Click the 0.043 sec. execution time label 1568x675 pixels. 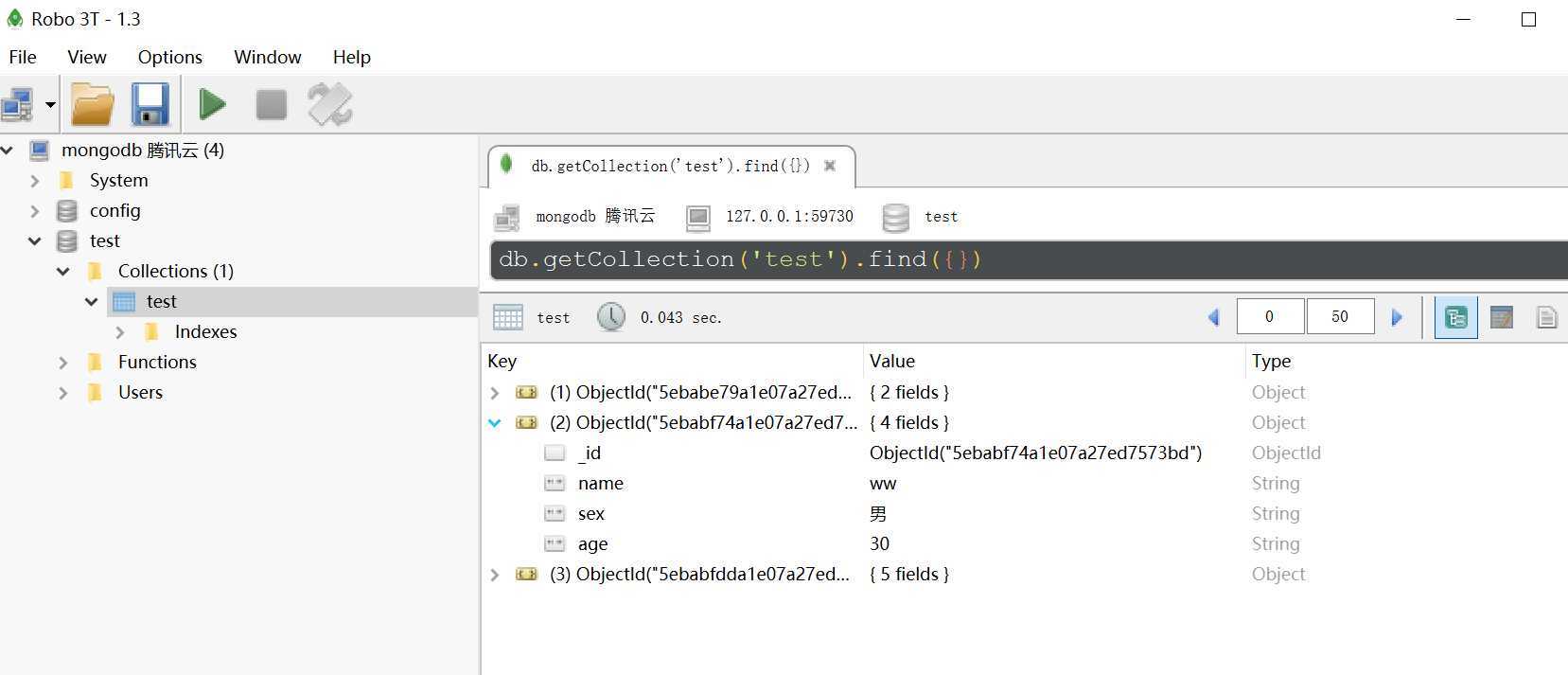coord(680,317)
